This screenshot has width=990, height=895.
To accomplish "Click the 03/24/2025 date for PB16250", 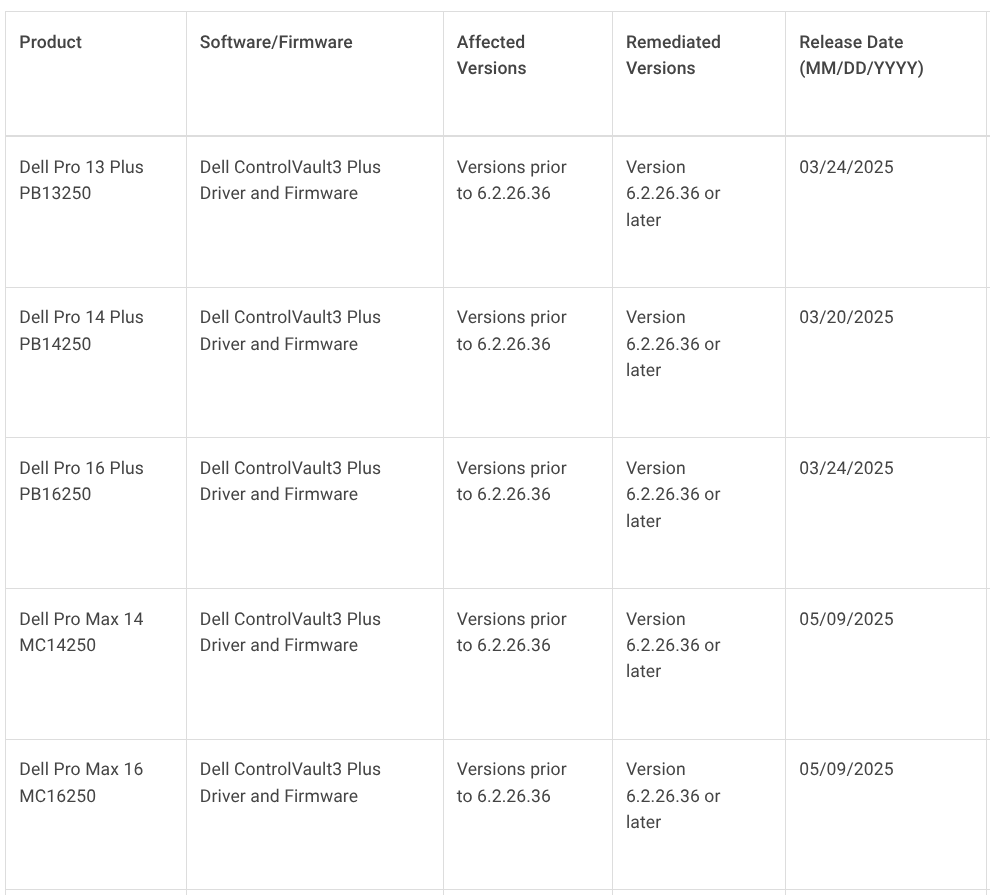I will coord(846,468).
